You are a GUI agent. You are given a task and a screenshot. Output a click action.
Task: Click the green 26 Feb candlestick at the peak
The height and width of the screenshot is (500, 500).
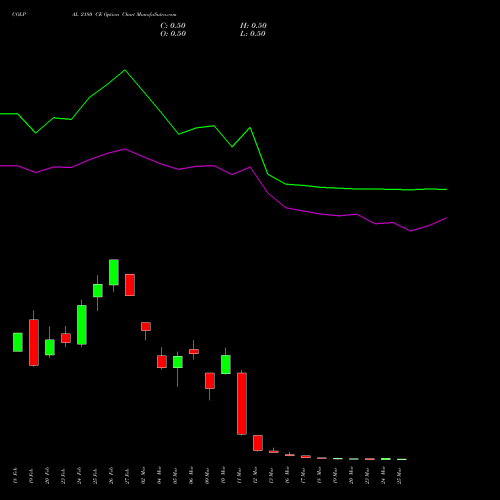coord(114,272)
